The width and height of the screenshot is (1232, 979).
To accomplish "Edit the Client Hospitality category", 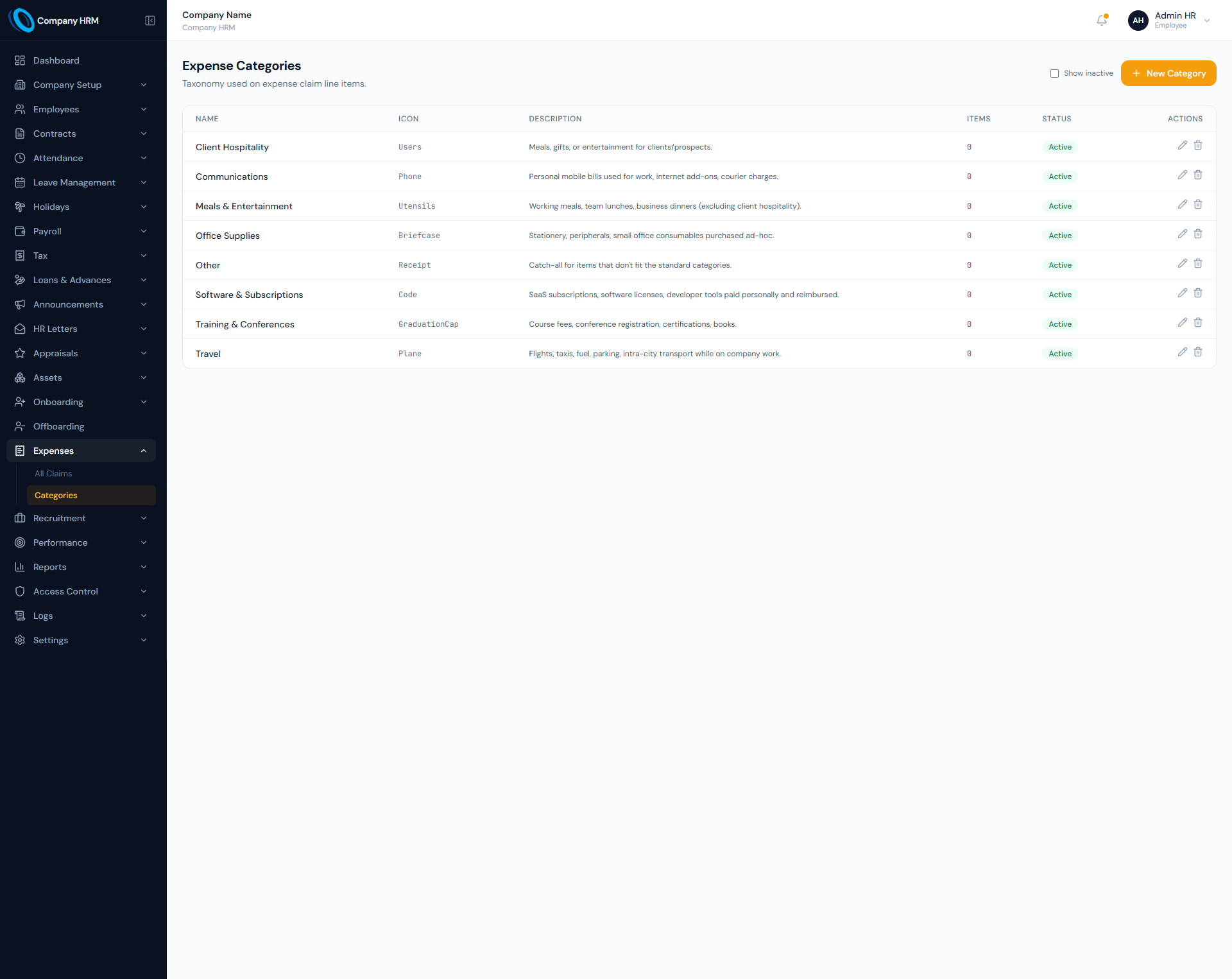I will point(1182,146).
